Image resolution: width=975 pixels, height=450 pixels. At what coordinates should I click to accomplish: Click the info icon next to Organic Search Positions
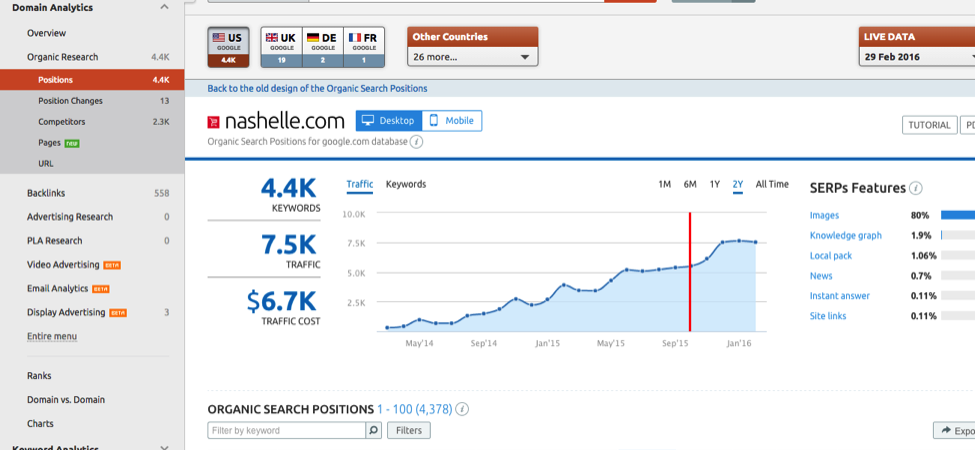click(x=462, y=410)
